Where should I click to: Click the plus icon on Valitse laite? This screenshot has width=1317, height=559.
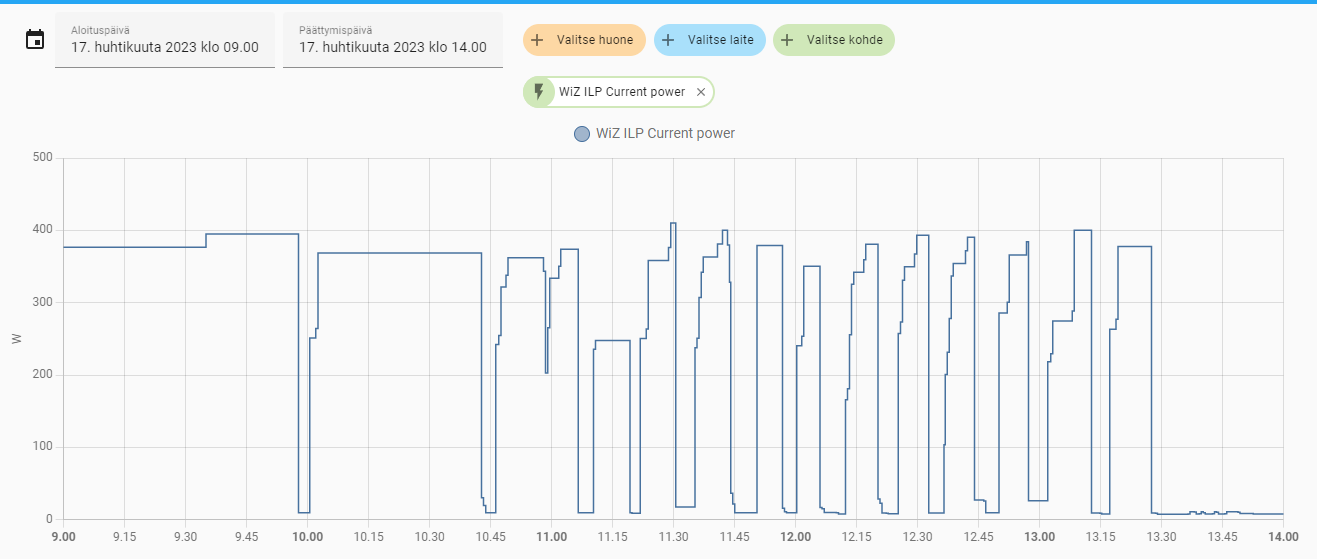669,40
